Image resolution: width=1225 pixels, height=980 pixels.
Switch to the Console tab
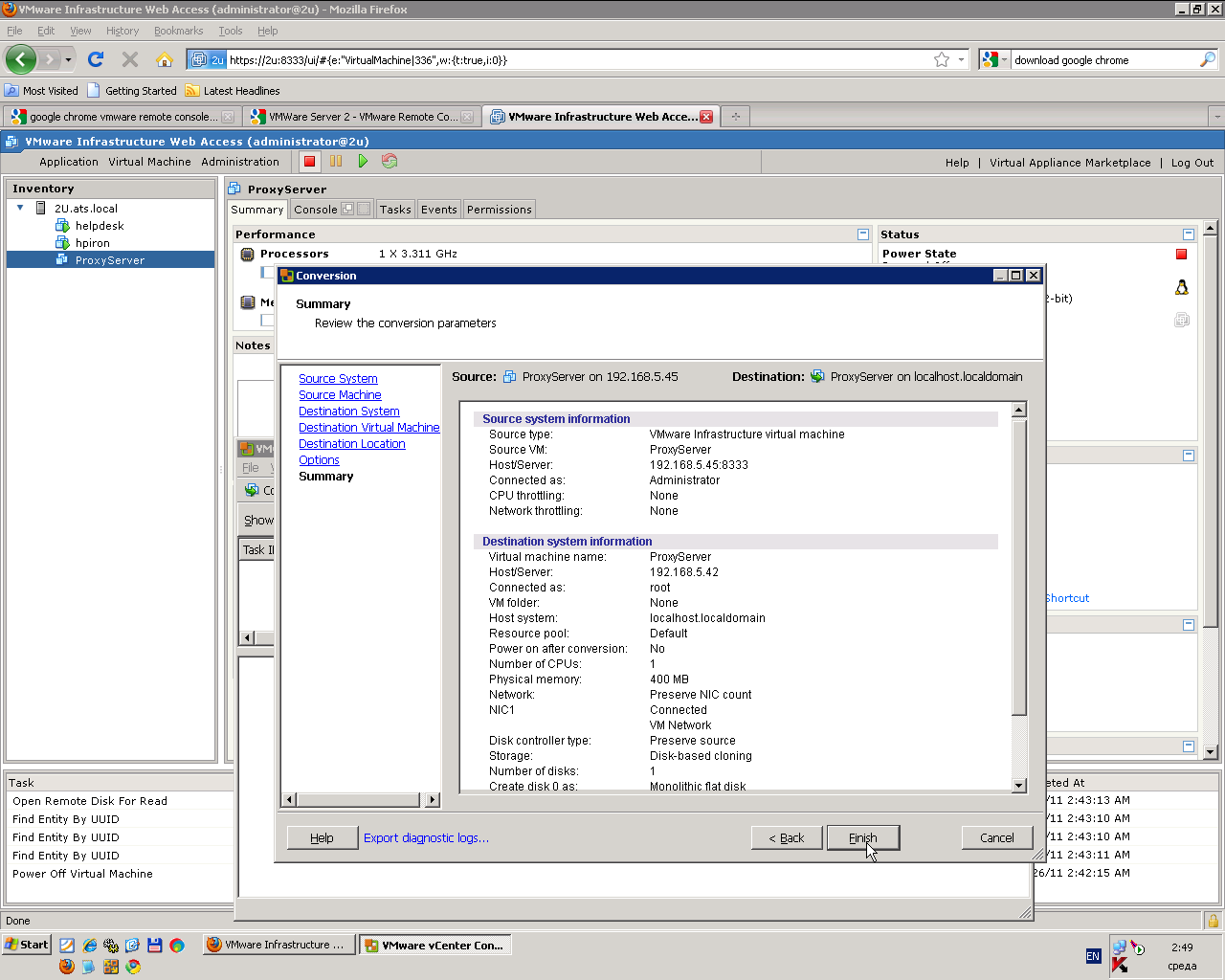pyautogui.click(x=316, y=210)
